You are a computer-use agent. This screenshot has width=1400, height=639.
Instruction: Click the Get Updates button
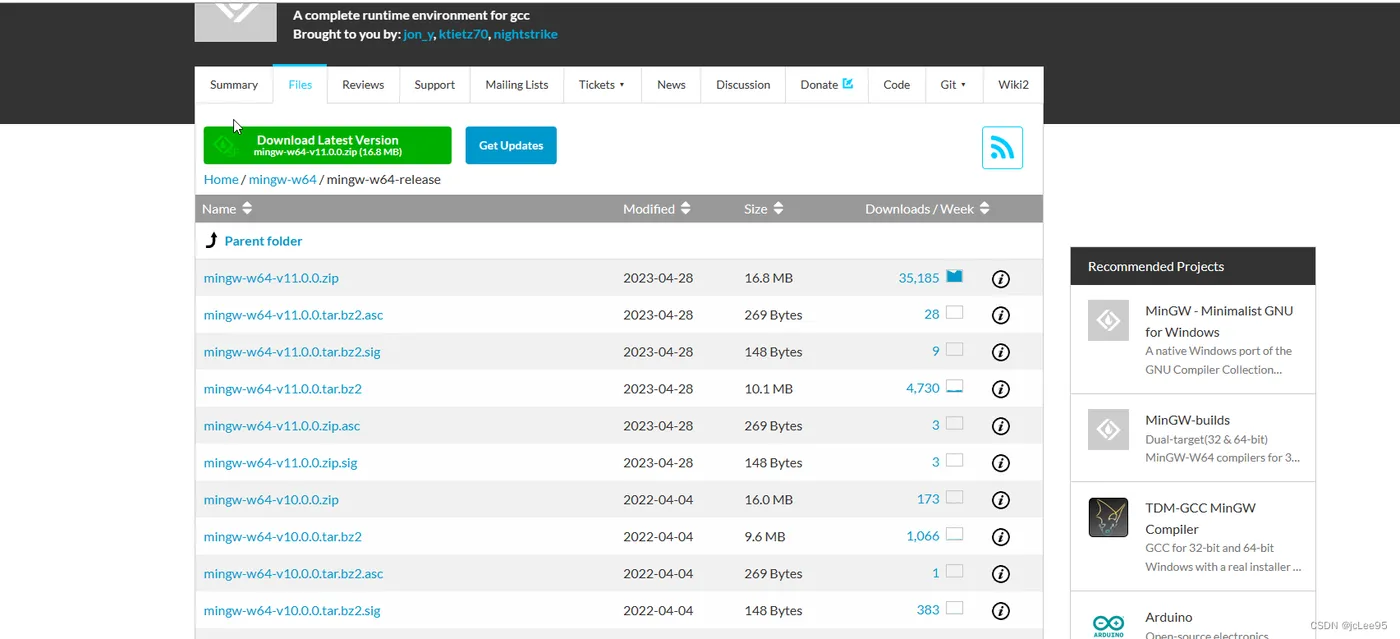coord(511,145)
